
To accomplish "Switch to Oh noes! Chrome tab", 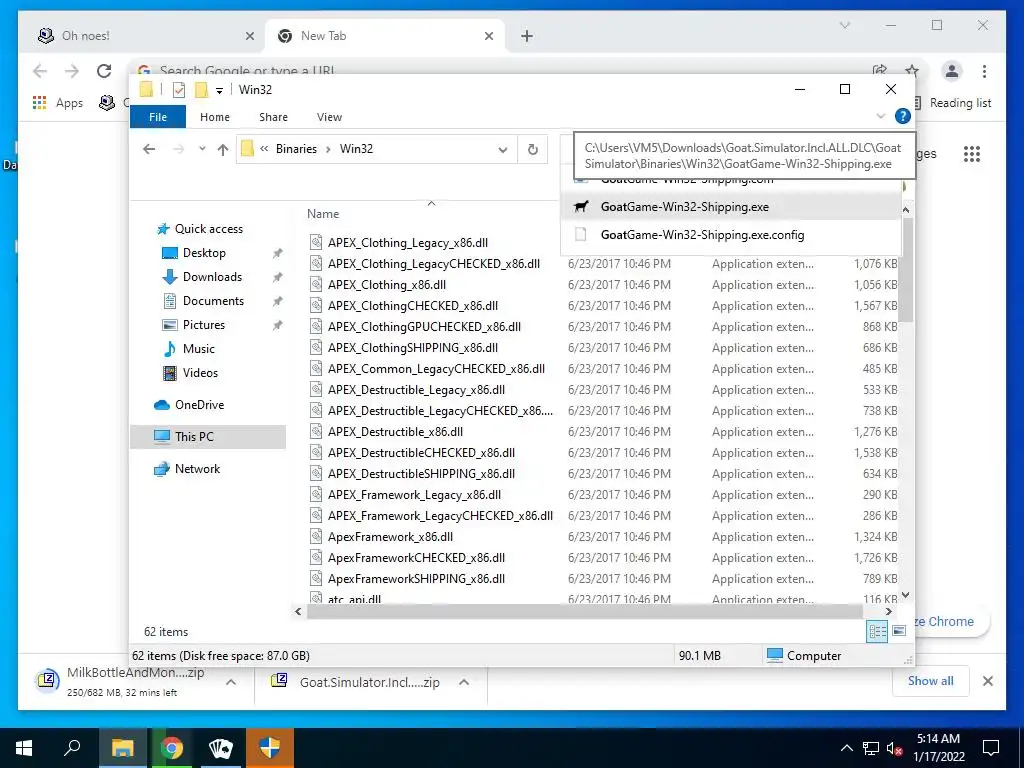I will pyautogui.click(x=140, y=36).
